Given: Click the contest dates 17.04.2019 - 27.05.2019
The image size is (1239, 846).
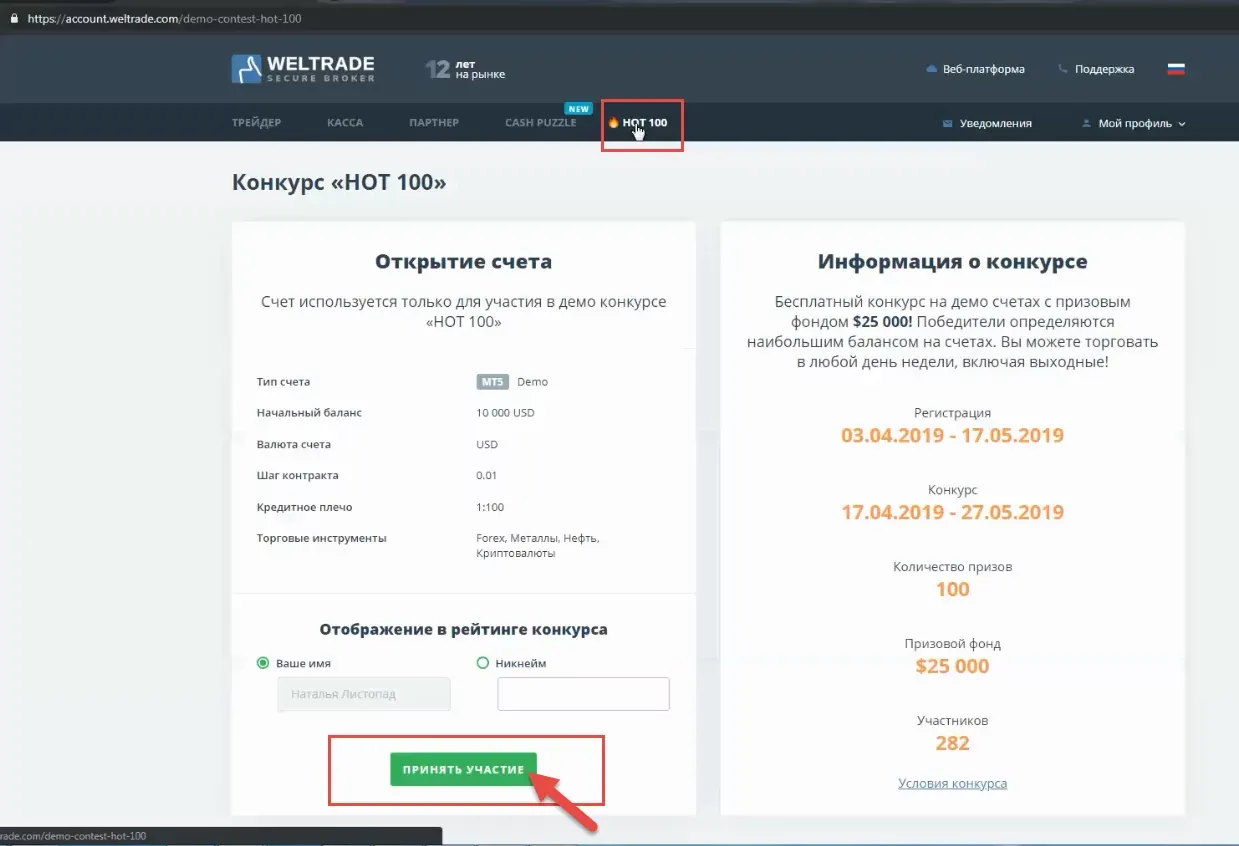Looking at the screenshot, I should (952, 512).
